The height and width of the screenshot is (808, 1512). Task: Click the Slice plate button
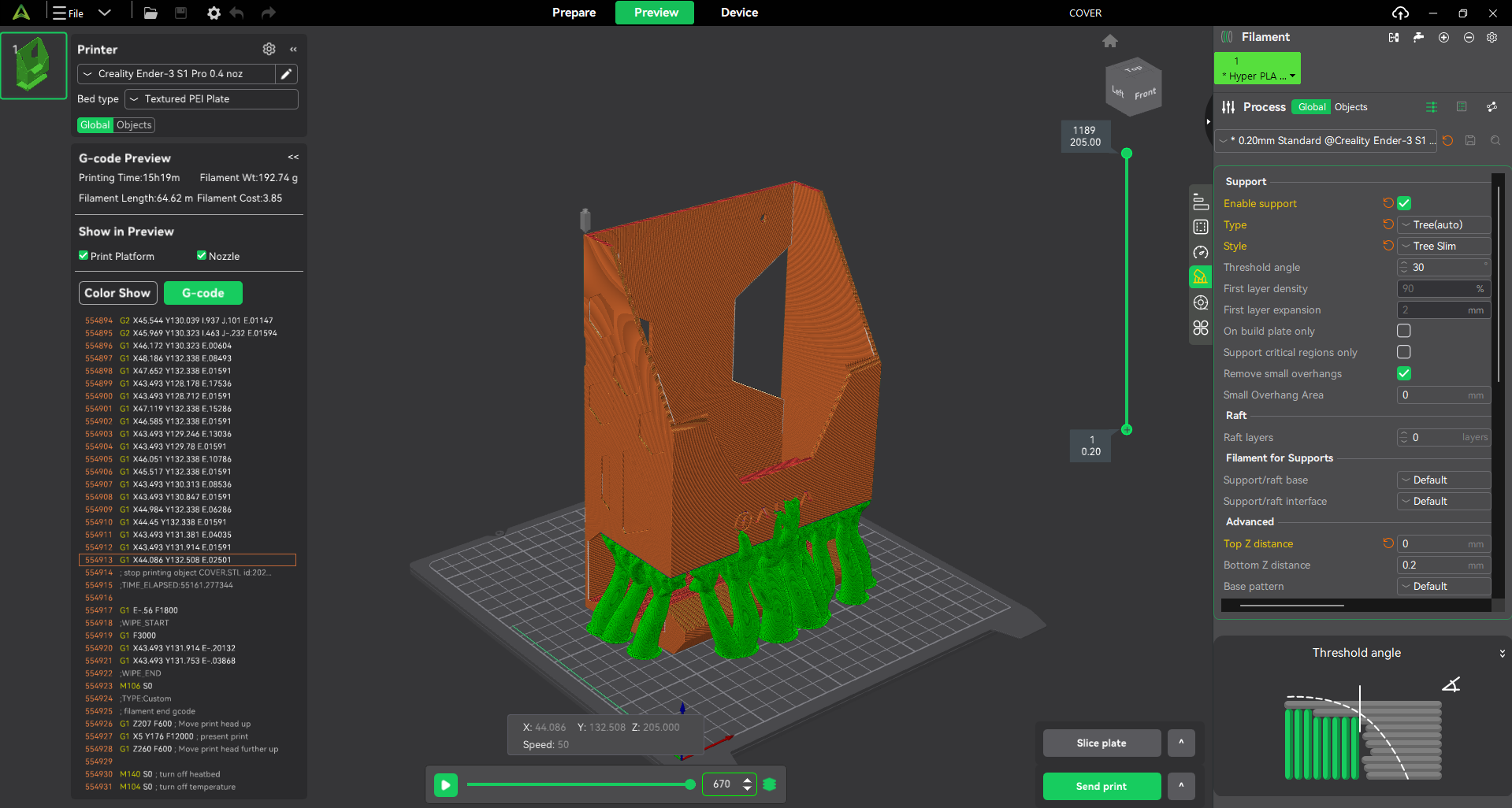pyautogui.click(x=1101, y=743)
